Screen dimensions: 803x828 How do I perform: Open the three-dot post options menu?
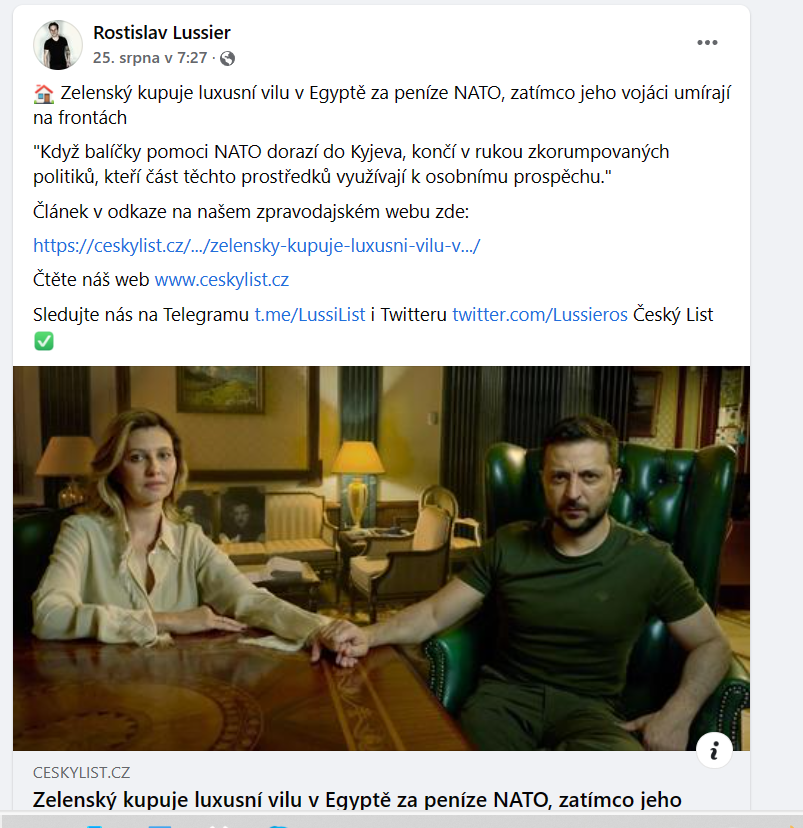coord(707,43)
